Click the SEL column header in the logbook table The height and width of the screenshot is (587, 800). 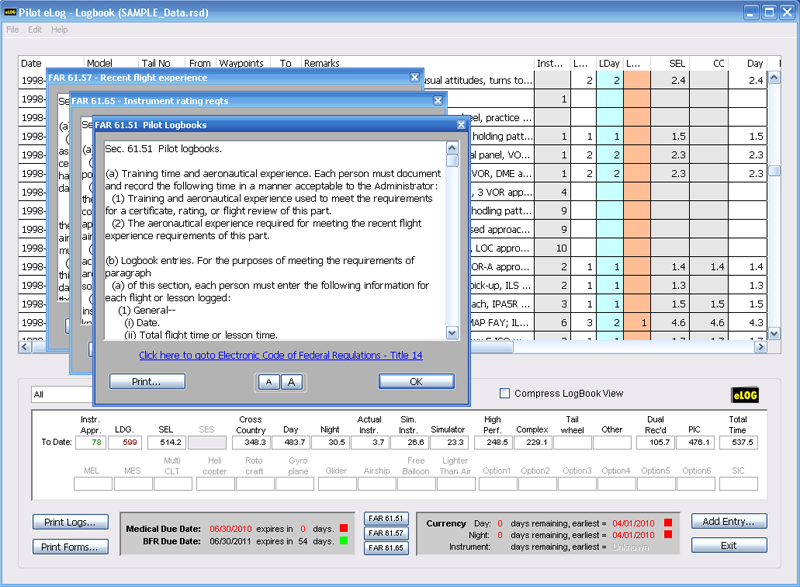point(670,63)
